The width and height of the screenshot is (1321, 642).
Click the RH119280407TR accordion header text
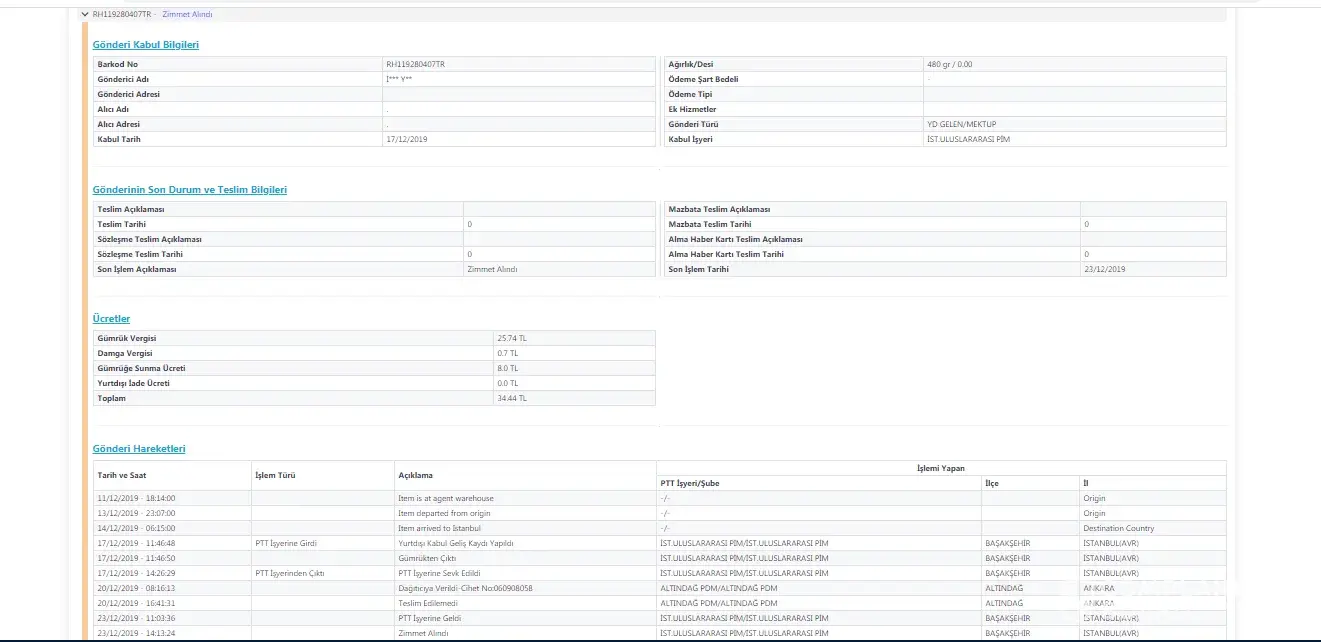[x=122, y=15]
